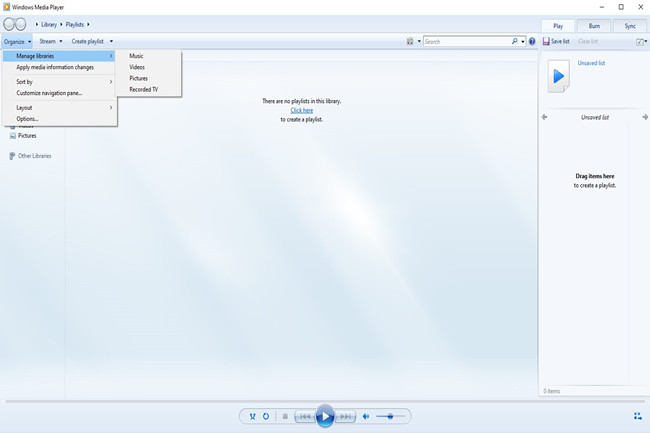Toggle shuffle mode in playback controls
Image resolution: width=650 pixels, height=433 pixels.
pos(253,416)
